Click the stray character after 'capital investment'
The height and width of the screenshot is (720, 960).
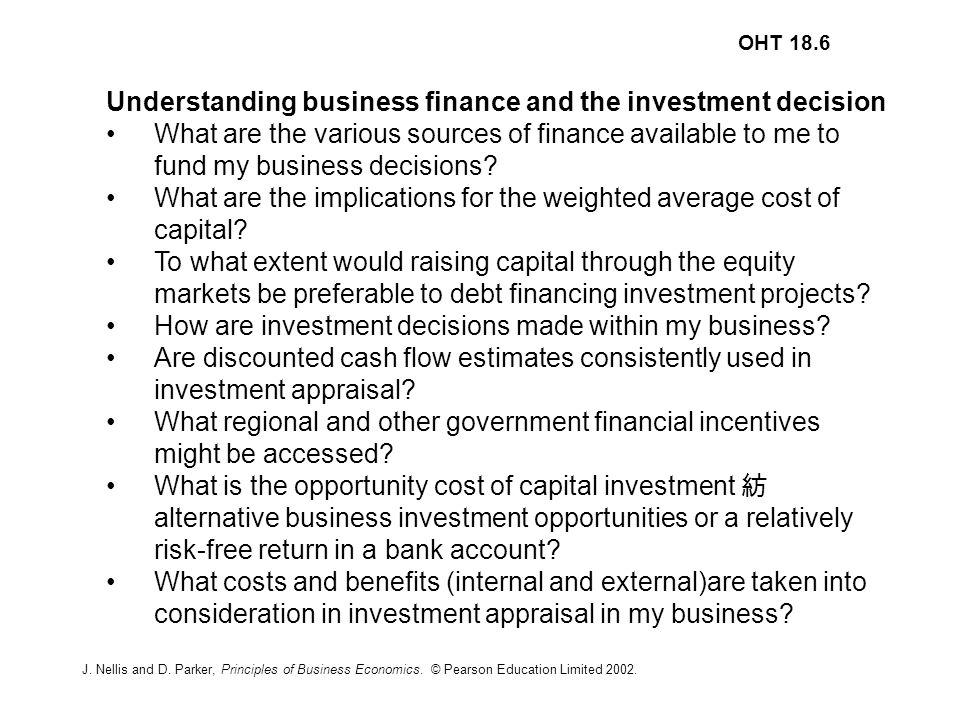754,486
